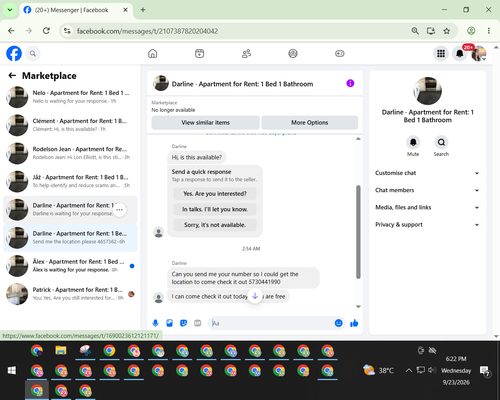Click sender avatar beside quick responses

pyautogui.click(x=159, y=232)
